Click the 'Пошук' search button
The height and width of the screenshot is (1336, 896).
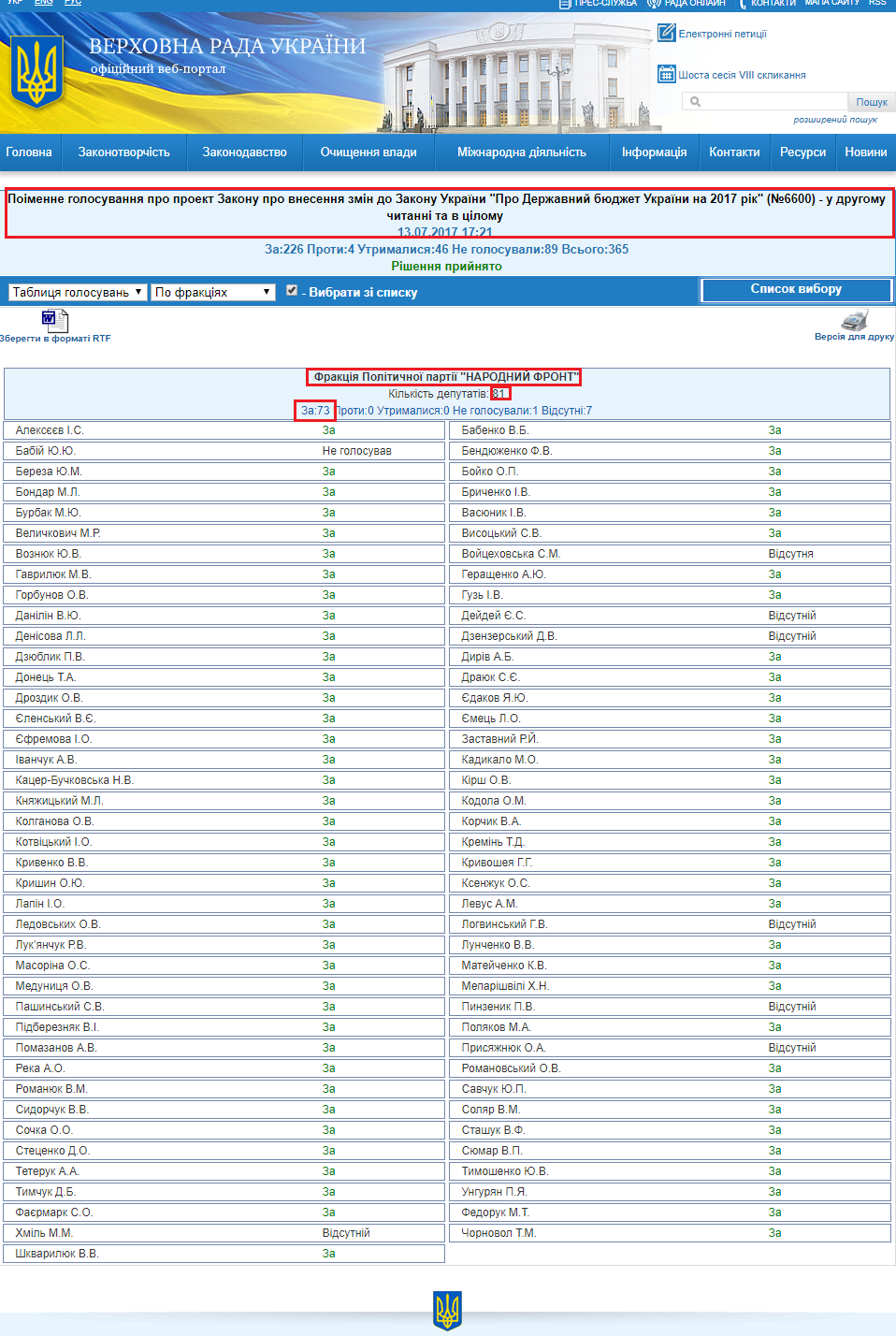tap(871, 102)
